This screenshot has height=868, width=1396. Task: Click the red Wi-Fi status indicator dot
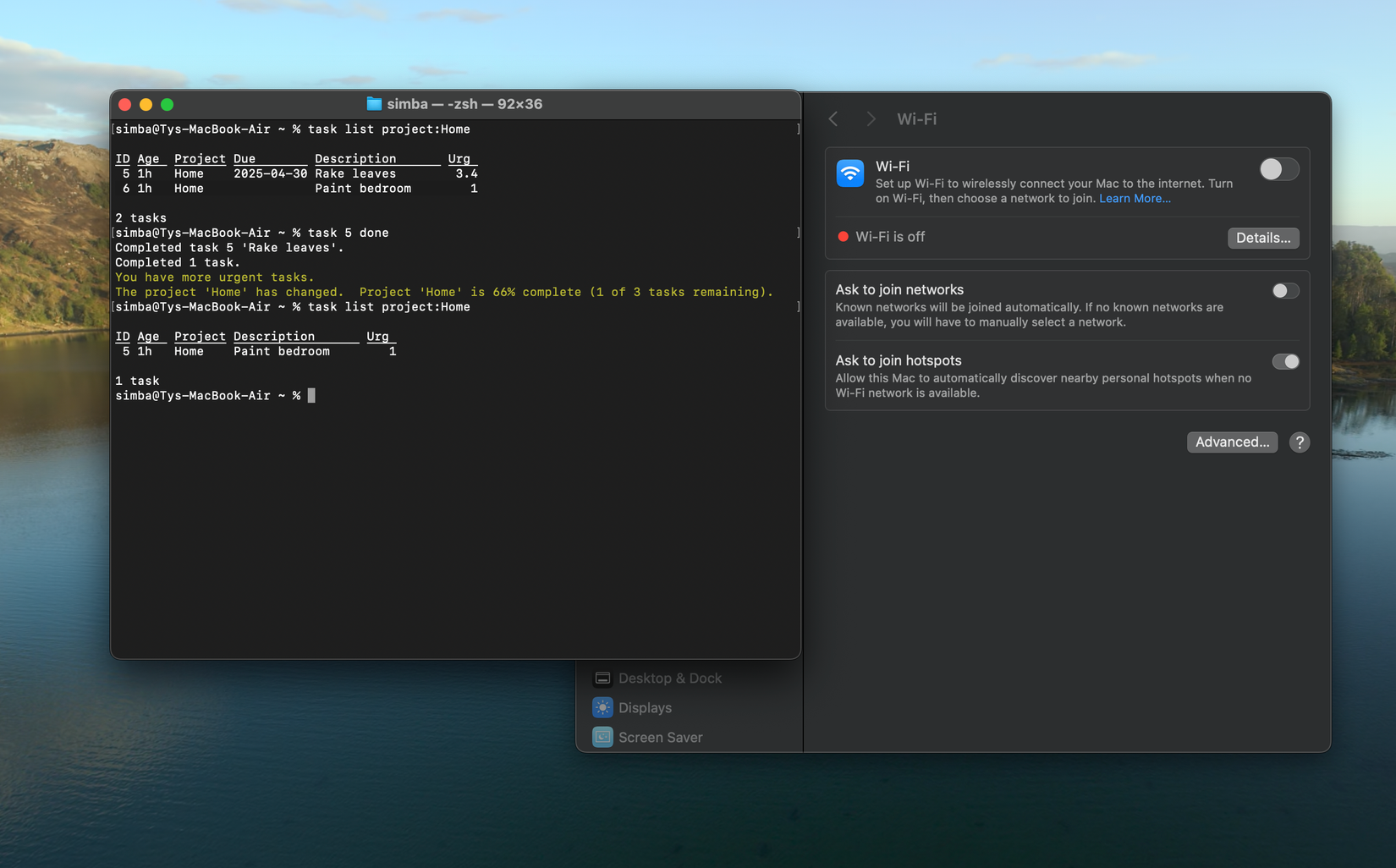(843, 237)
